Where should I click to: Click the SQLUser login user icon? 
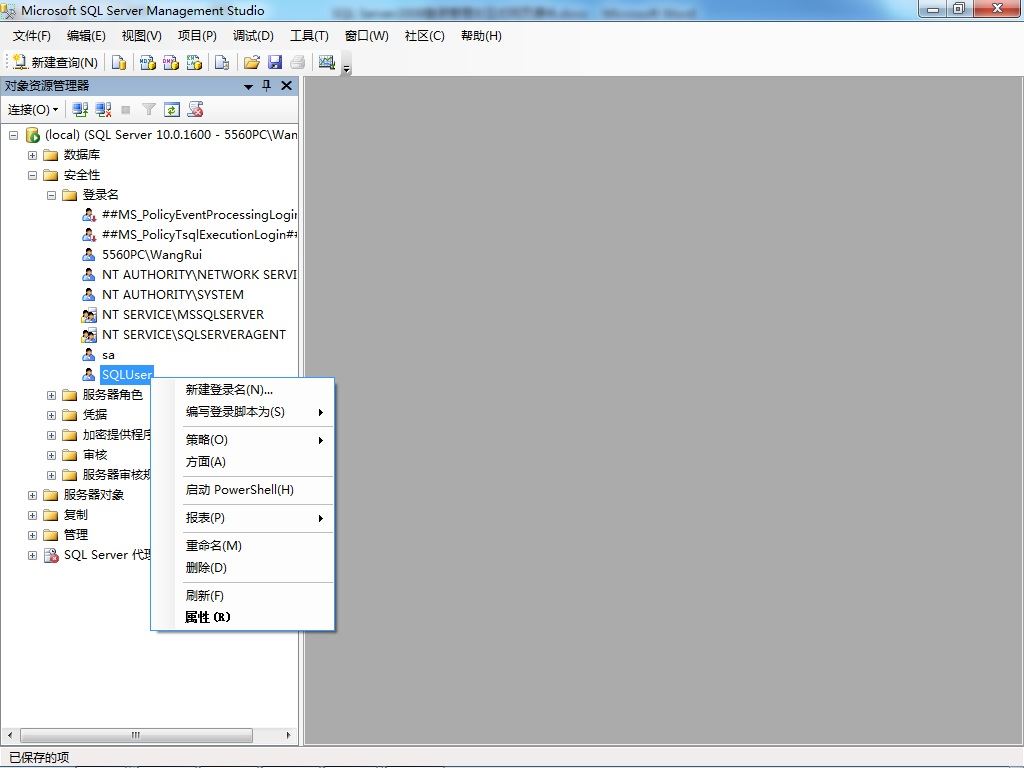coord(89,375)
